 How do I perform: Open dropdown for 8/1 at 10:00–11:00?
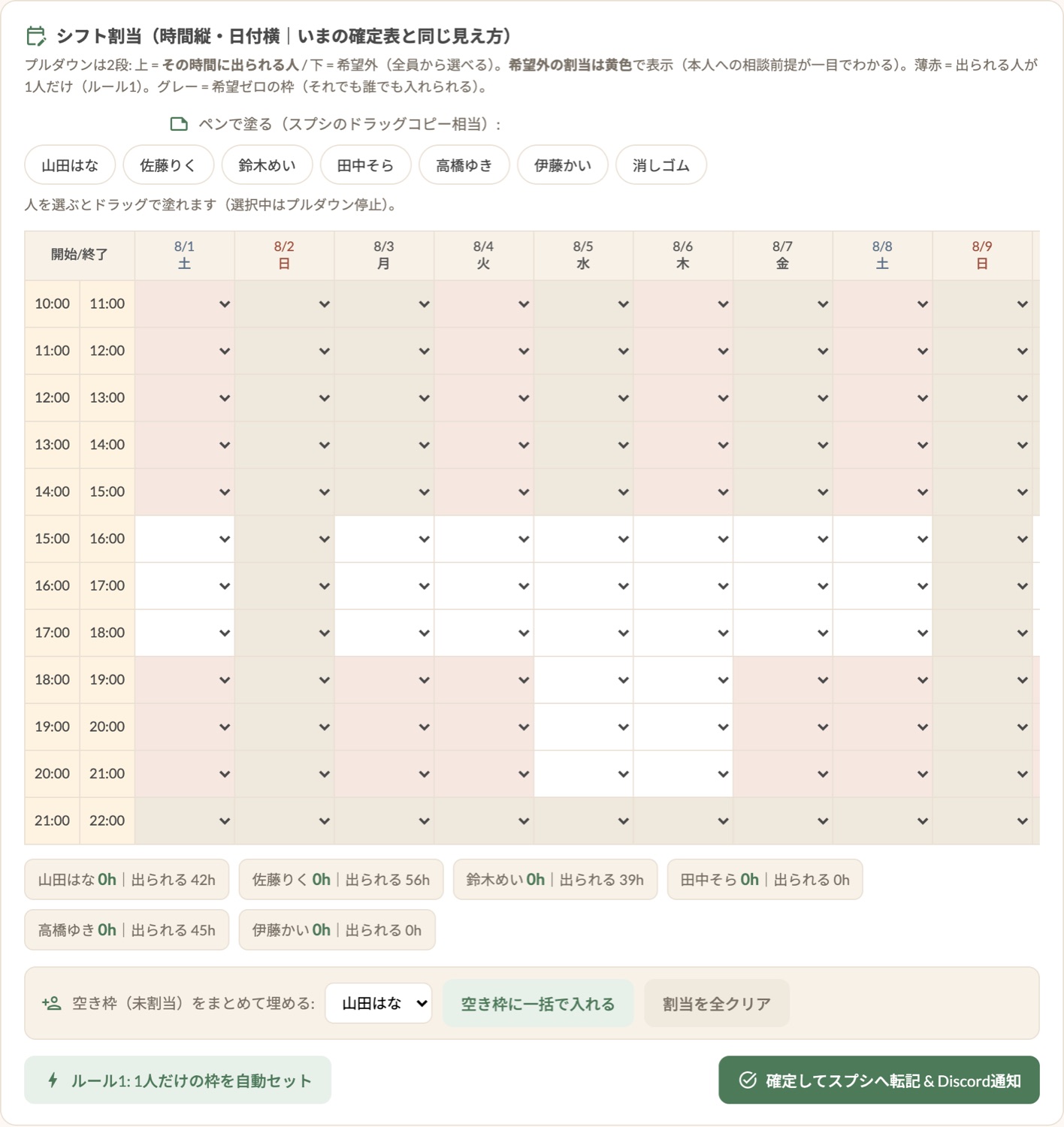pos(185,304)
